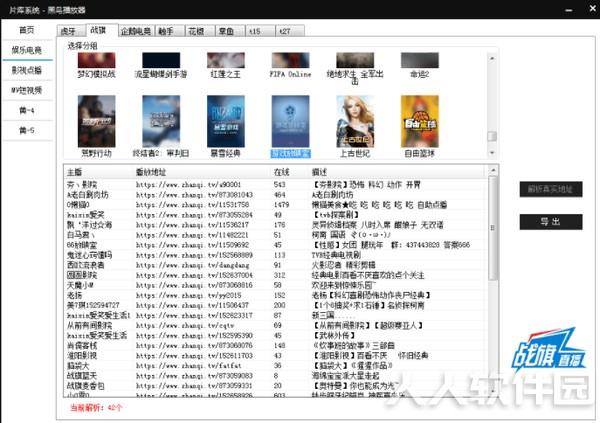Choose the 命运2 group thumbnail
This screenshot has height=423, width=600.
420,60
